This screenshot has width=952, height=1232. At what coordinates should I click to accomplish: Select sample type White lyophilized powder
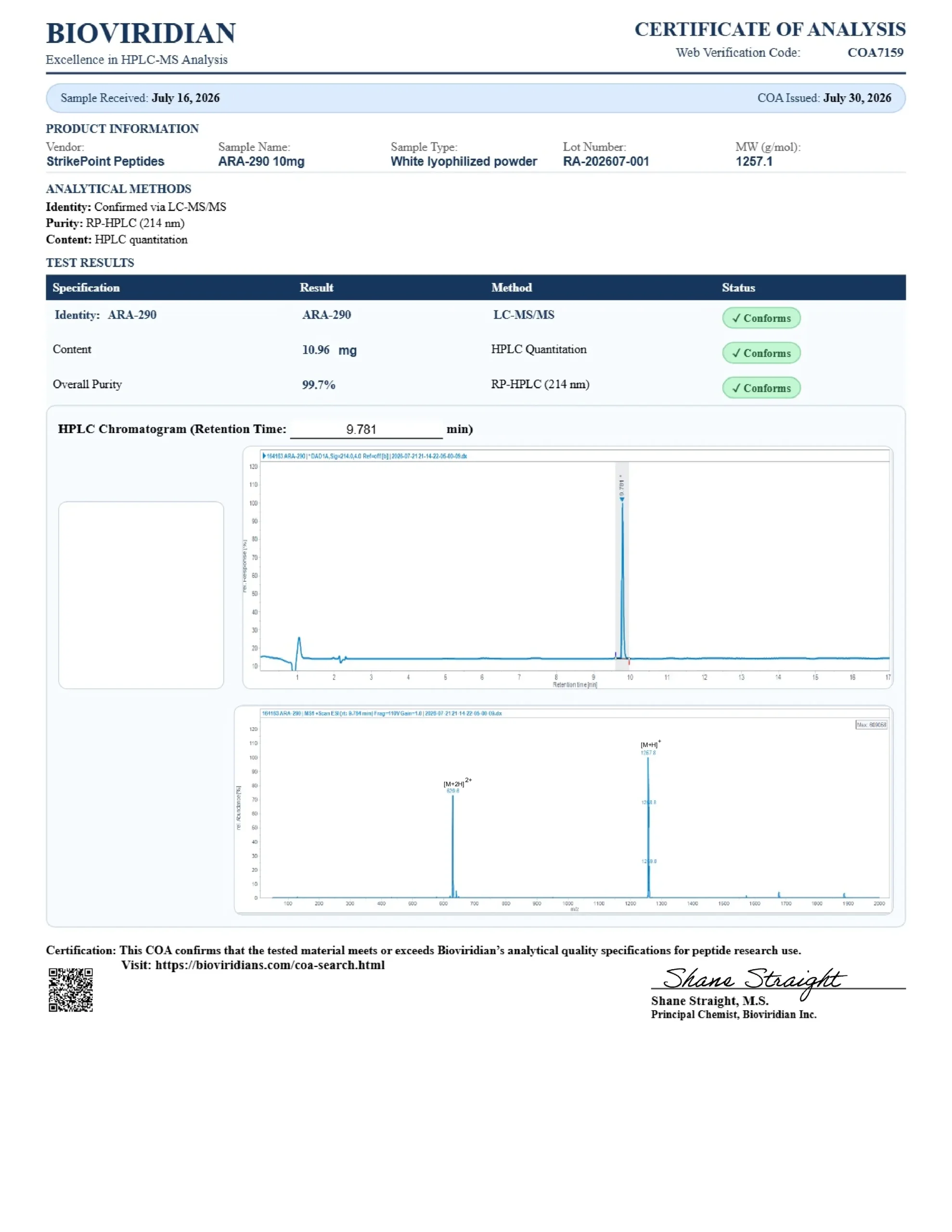[x=464, y=161]
